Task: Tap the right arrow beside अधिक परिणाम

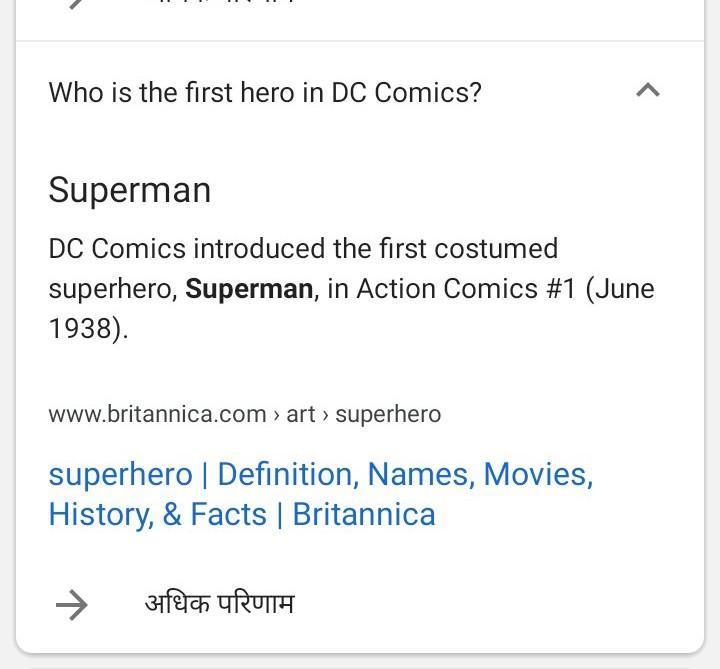Action: (x=71, y=604)
